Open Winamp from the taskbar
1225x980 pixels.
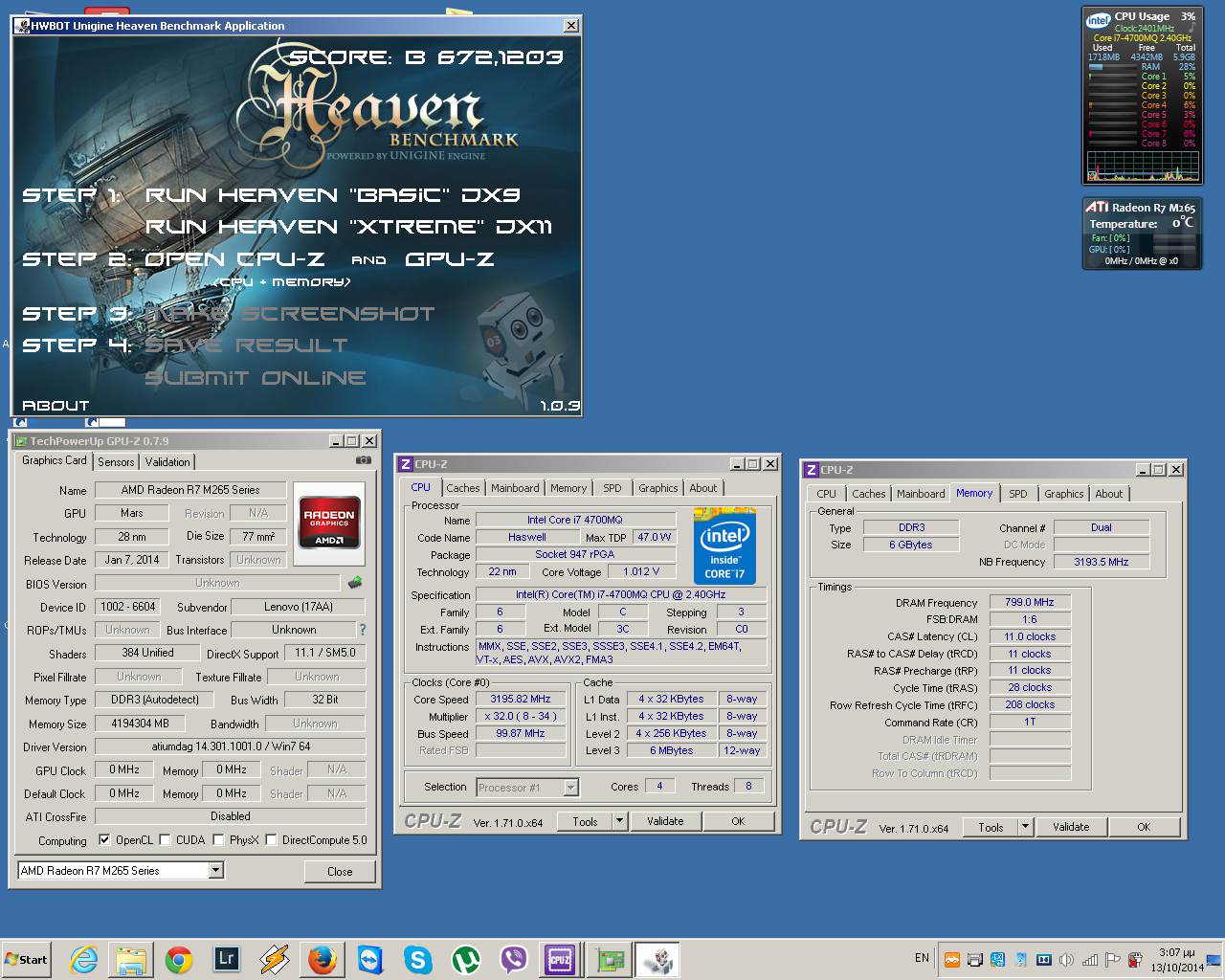coord(275,959)
